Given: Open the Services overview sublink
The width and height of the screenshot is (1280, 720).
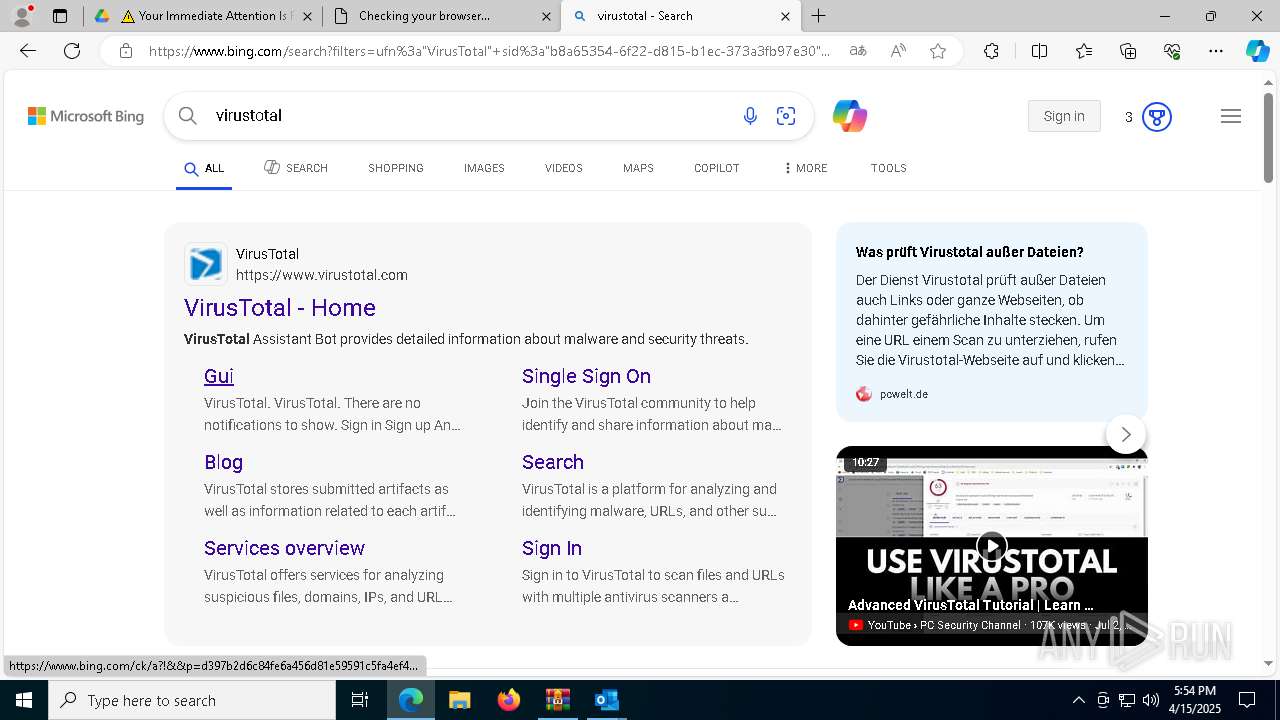Looking at the screenshot, I should [x=284, y=548].
